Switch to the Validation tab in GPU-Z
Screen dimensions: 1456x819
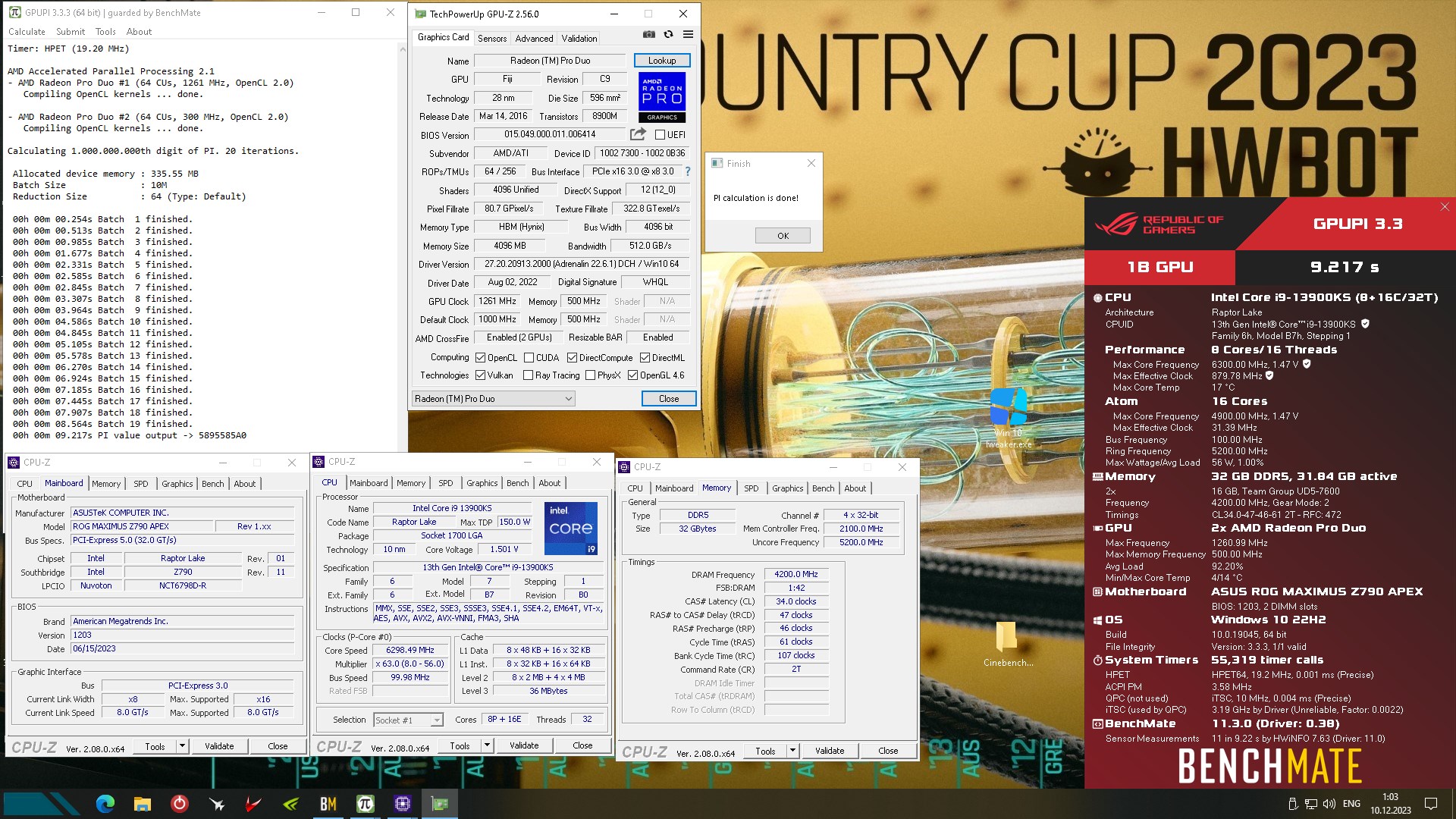tap(579, 39)
